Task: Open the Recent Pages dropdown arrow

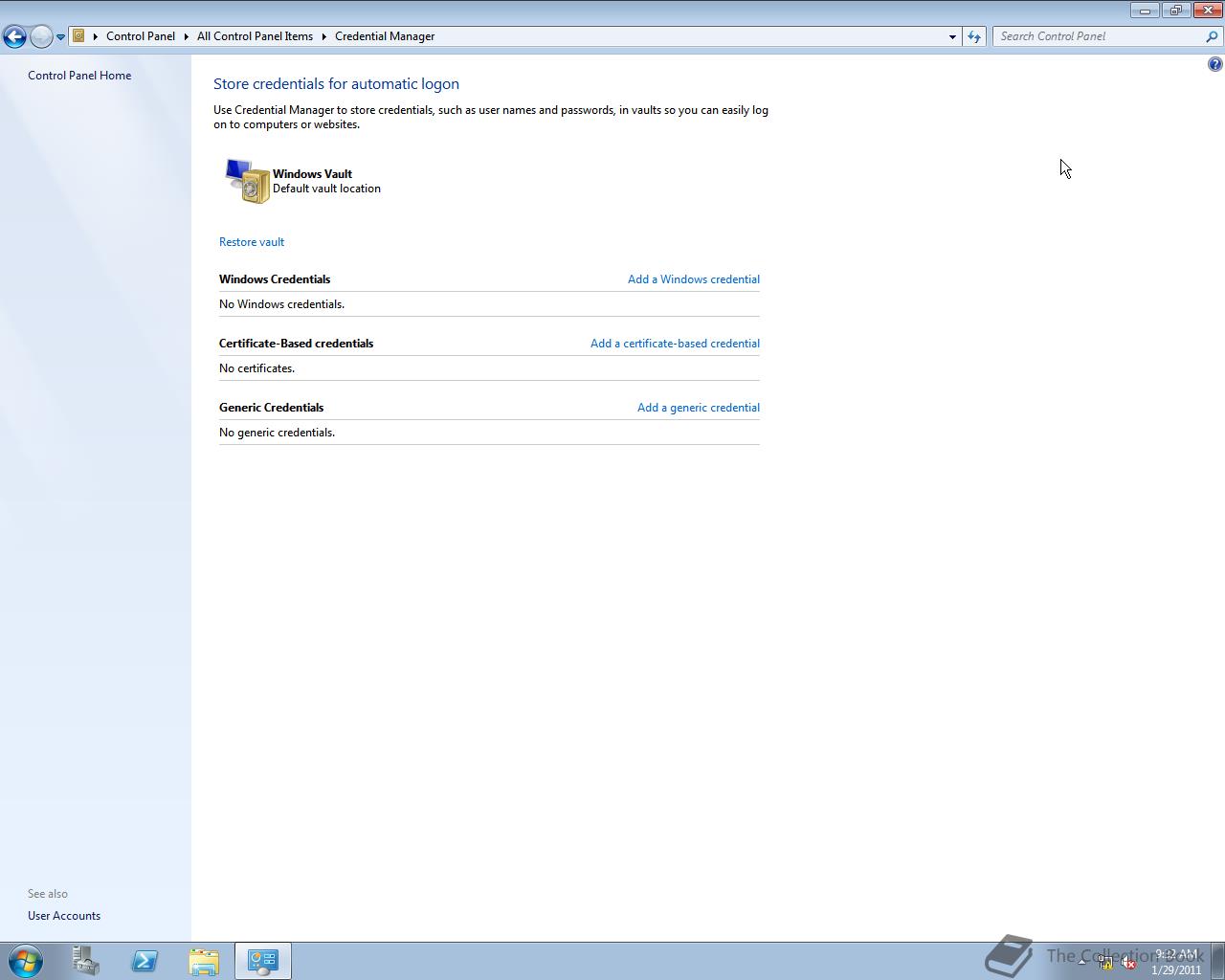Action: (60, 37)
